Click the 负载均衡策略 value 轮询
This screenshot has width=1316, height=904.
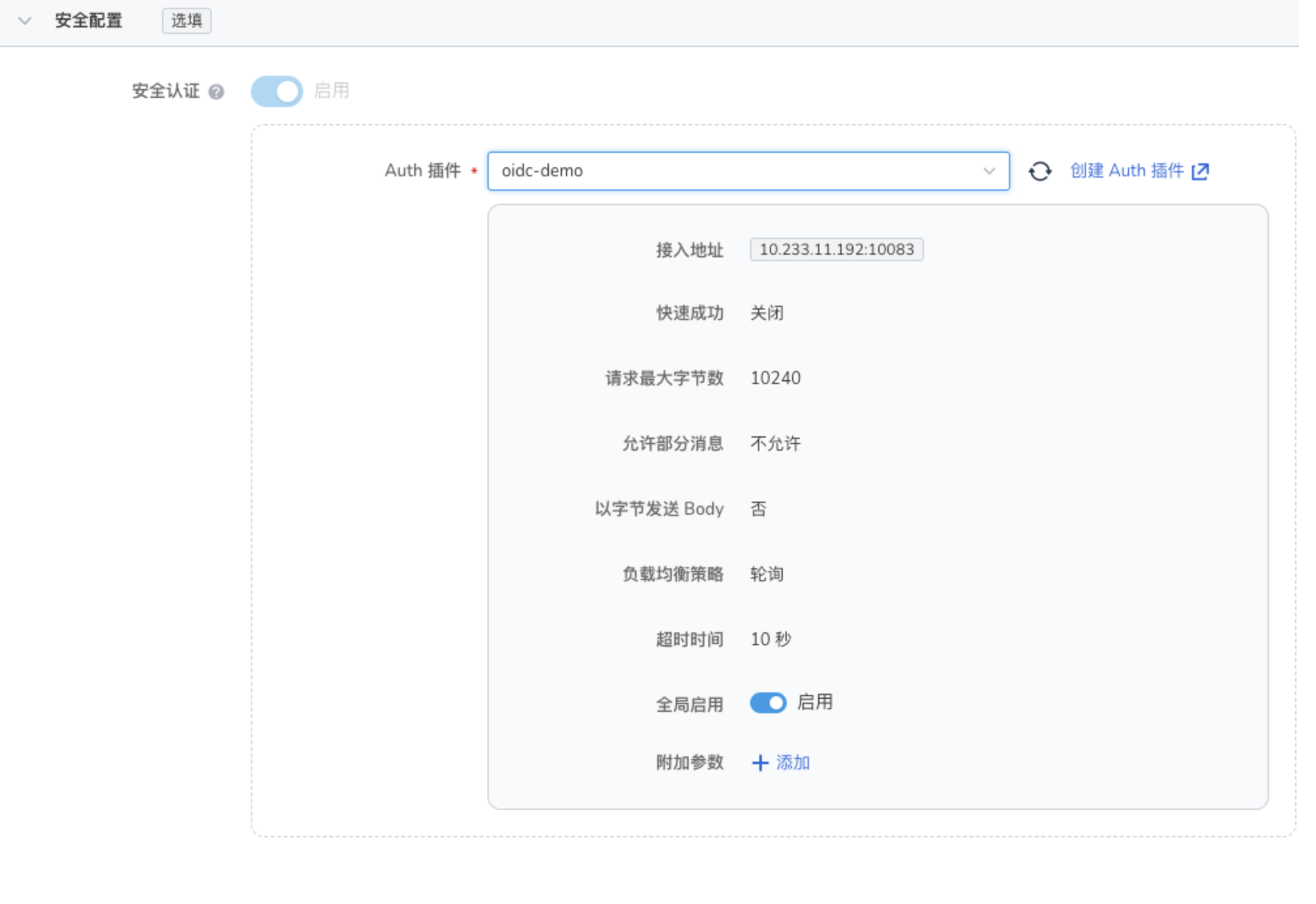(767, 574)
